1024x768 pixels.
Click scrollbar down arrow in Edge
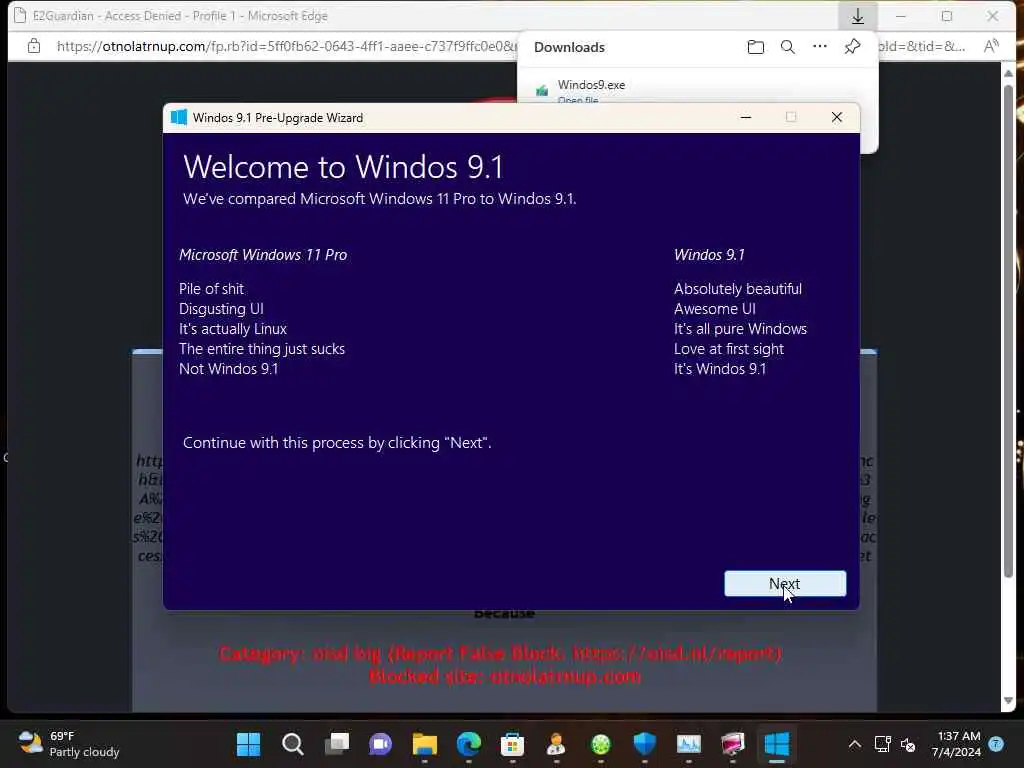click(x=1008, y=701)
